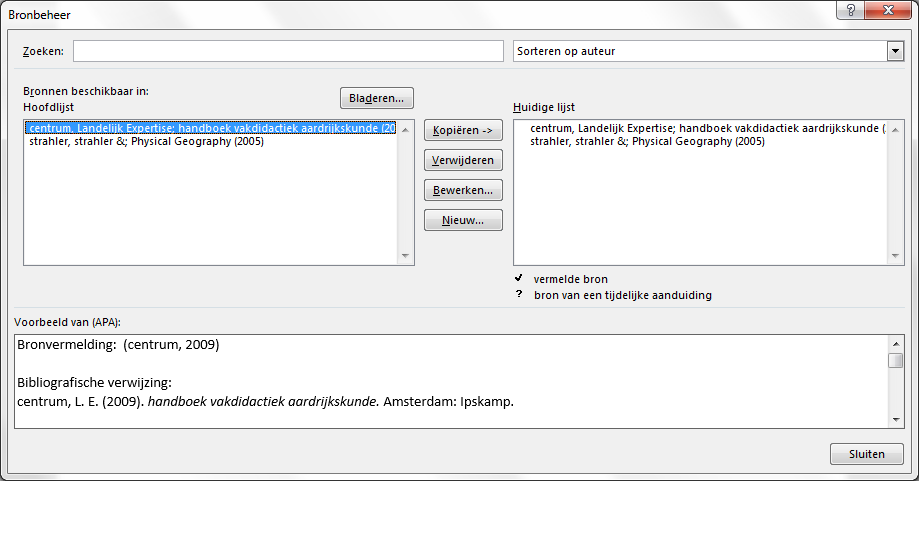Click Hoofdlijst scrollbar down arrow
Viewport: 919px width, 533px height.
pos(405,256)
